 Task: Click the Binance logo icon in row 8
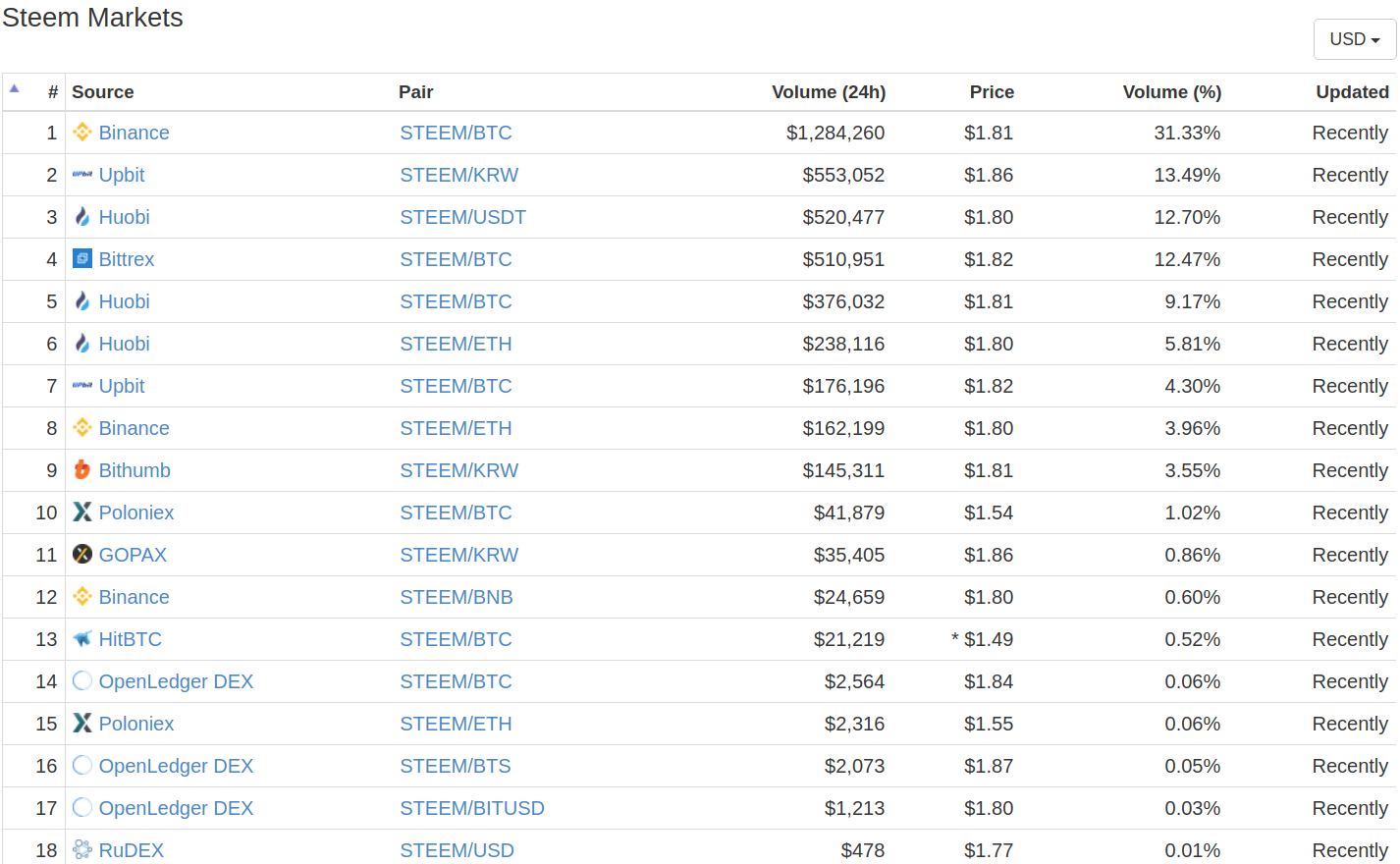[82, 427]
